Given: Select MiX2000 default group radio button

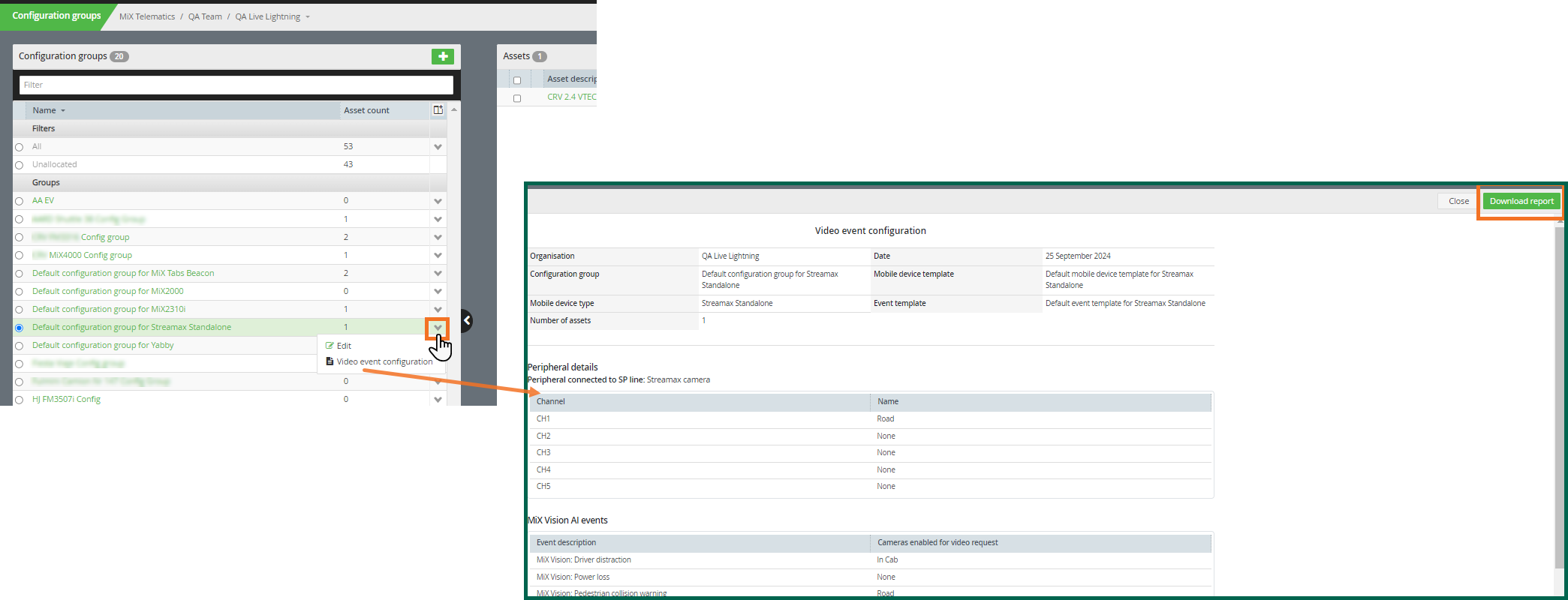Looking at the screenshot, I should pyautogui.click(x=20, y=292).
